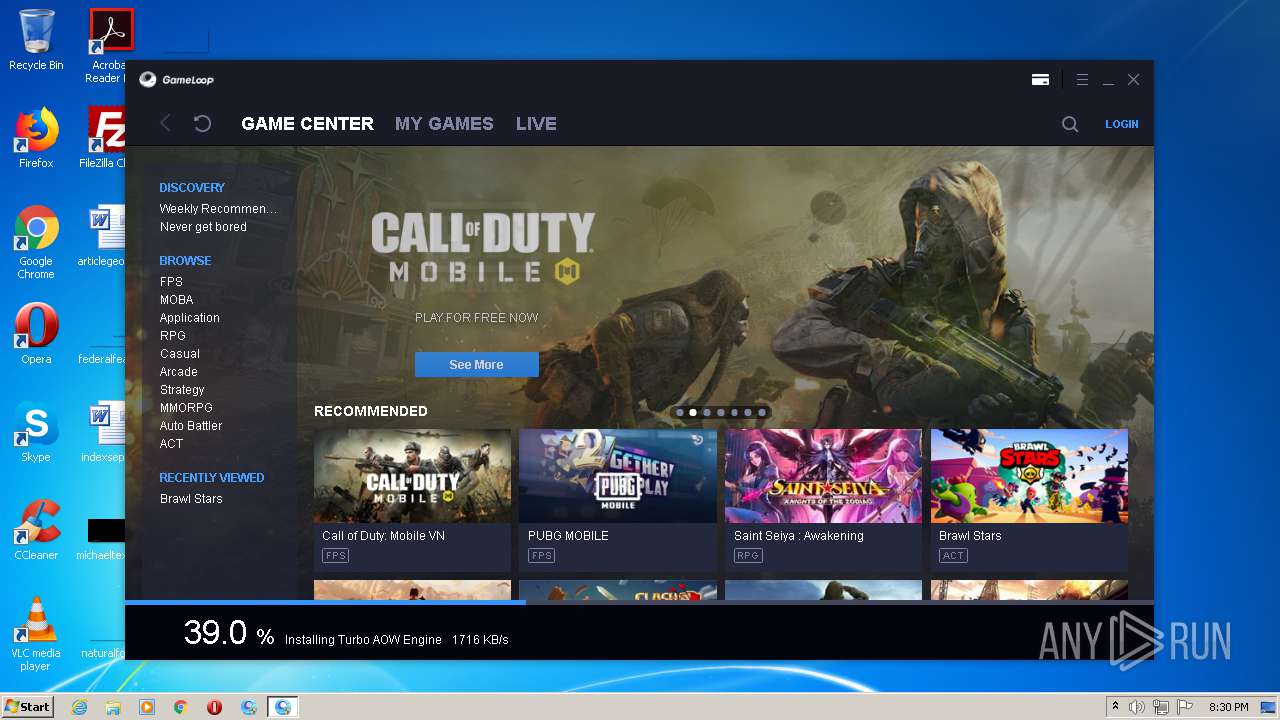This screenshot has width=1280, height=720.
Task: Click the volume speaker tray icon
Action: tap(1137, 707)
